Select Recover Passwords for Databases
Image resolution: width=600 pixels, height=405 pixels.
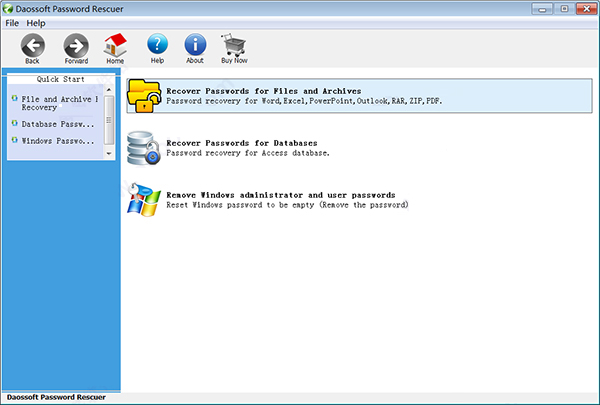[x=242, y=143]
